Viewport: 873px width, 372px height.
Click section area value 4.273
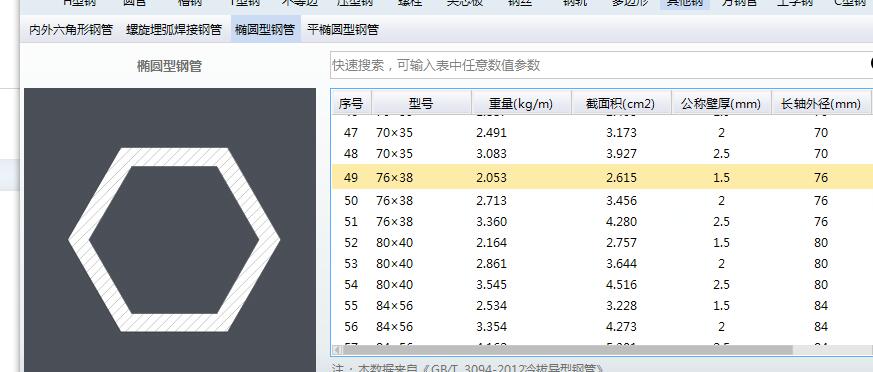point(621,326)
